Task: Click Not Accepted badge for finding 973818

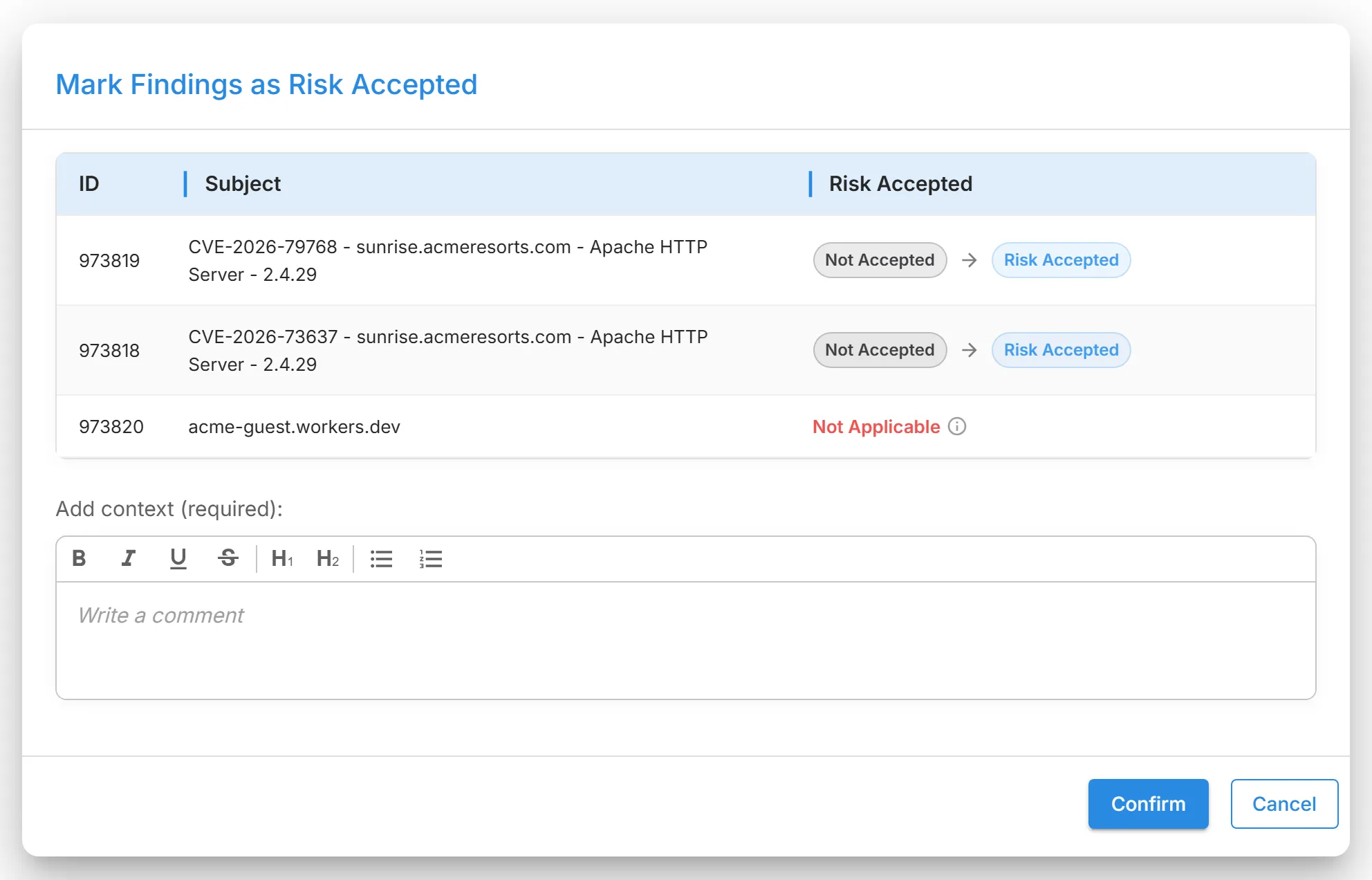Action: [x=880, y=350]
